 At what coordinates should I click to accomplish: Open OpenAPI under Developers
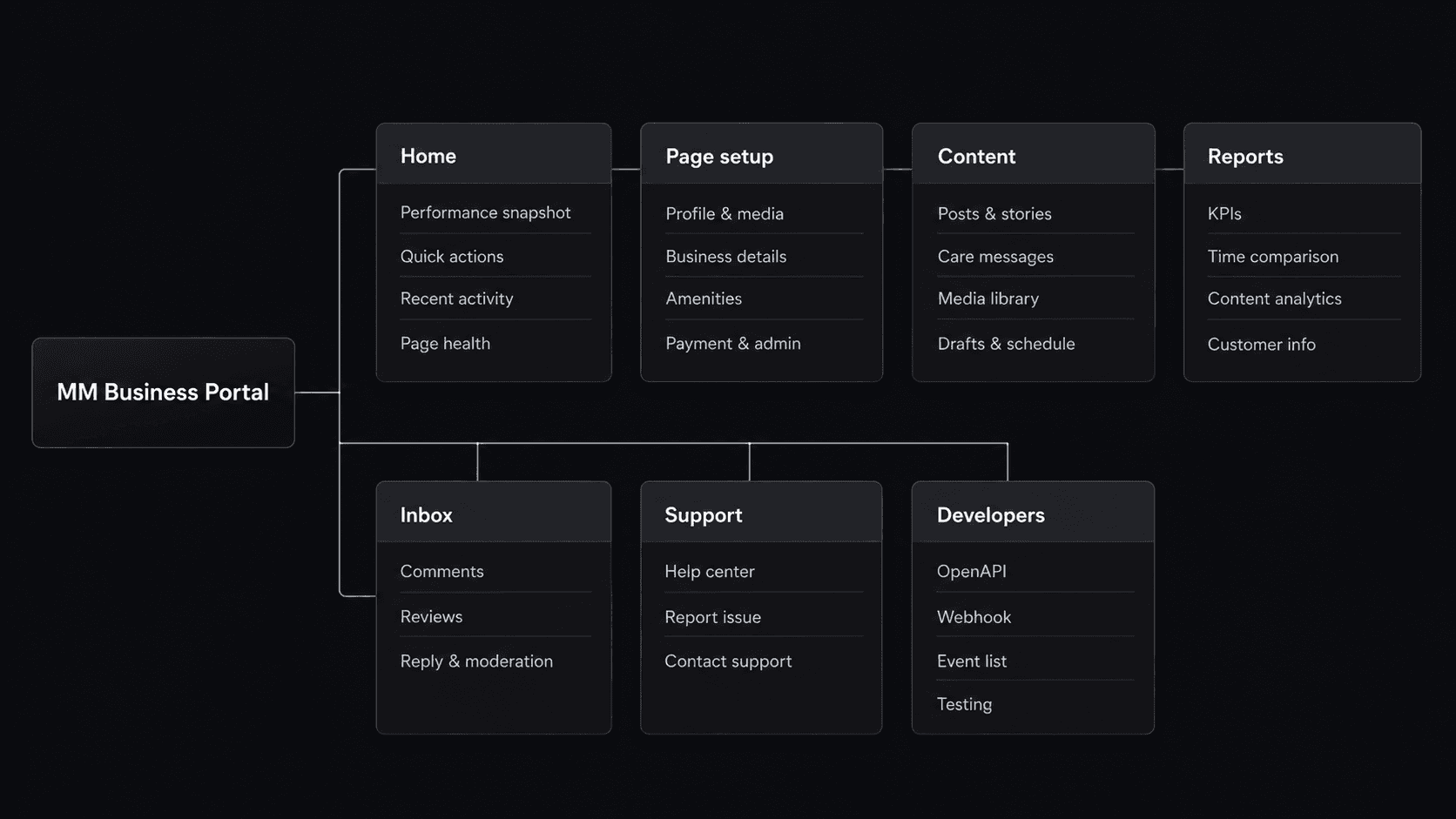click(971, 572)
